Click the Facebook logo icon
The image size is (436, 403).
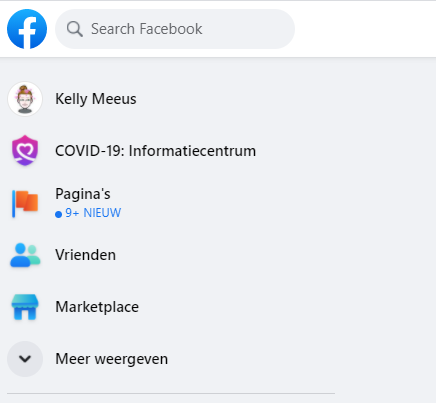[x=27, y=29]
